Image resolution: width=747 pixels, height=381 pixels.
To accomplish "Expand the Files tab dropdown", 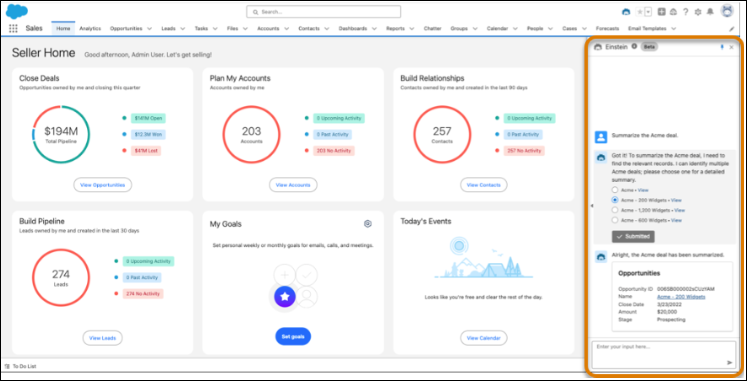I will 245,29.
